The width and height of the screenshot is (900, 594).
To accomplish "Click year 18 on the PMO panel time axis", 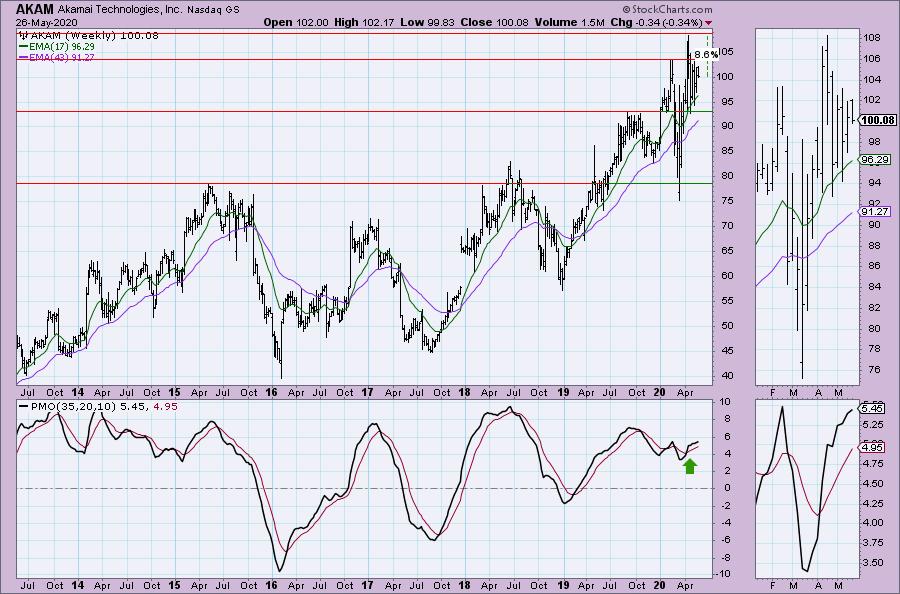I will pyautogui.click(x=464, y=585).
